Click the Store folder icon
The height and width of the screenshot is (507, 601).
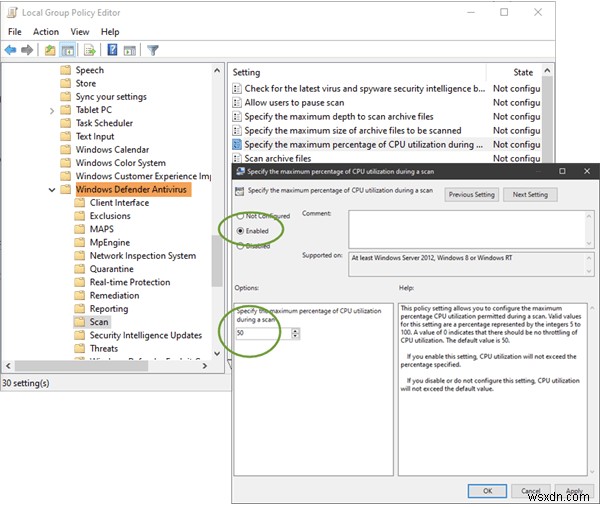point(66,83)
